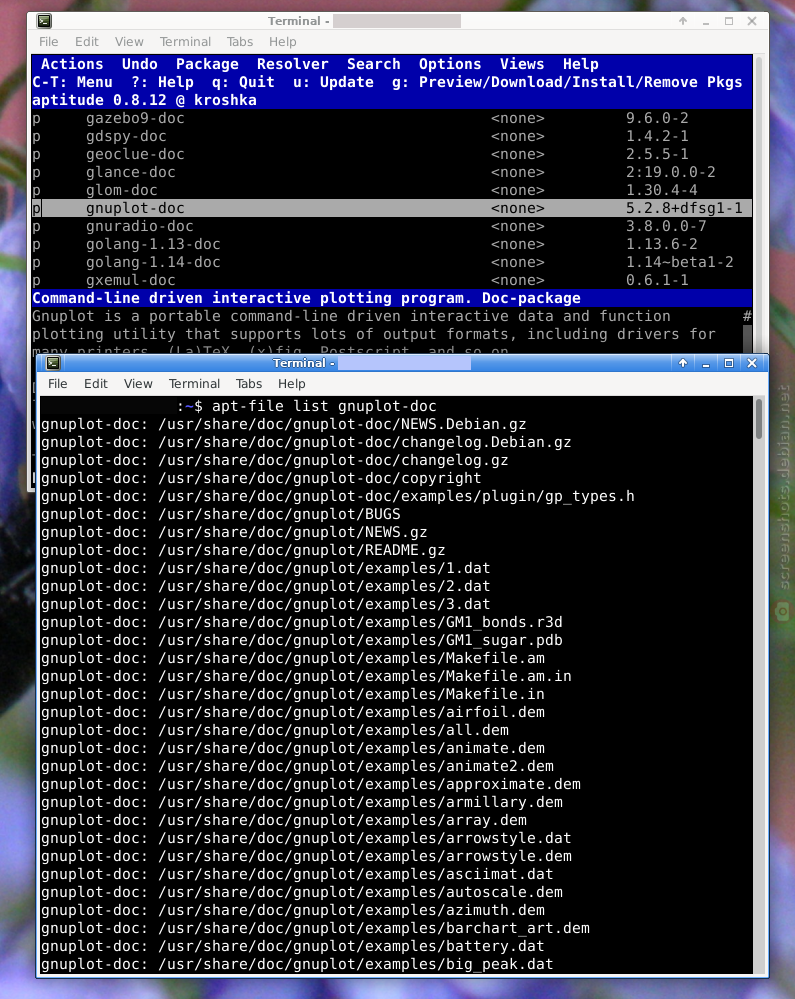Open Tabs menu in front terminal window
Viewport: 795px width, 999px height.
point(249,384)
